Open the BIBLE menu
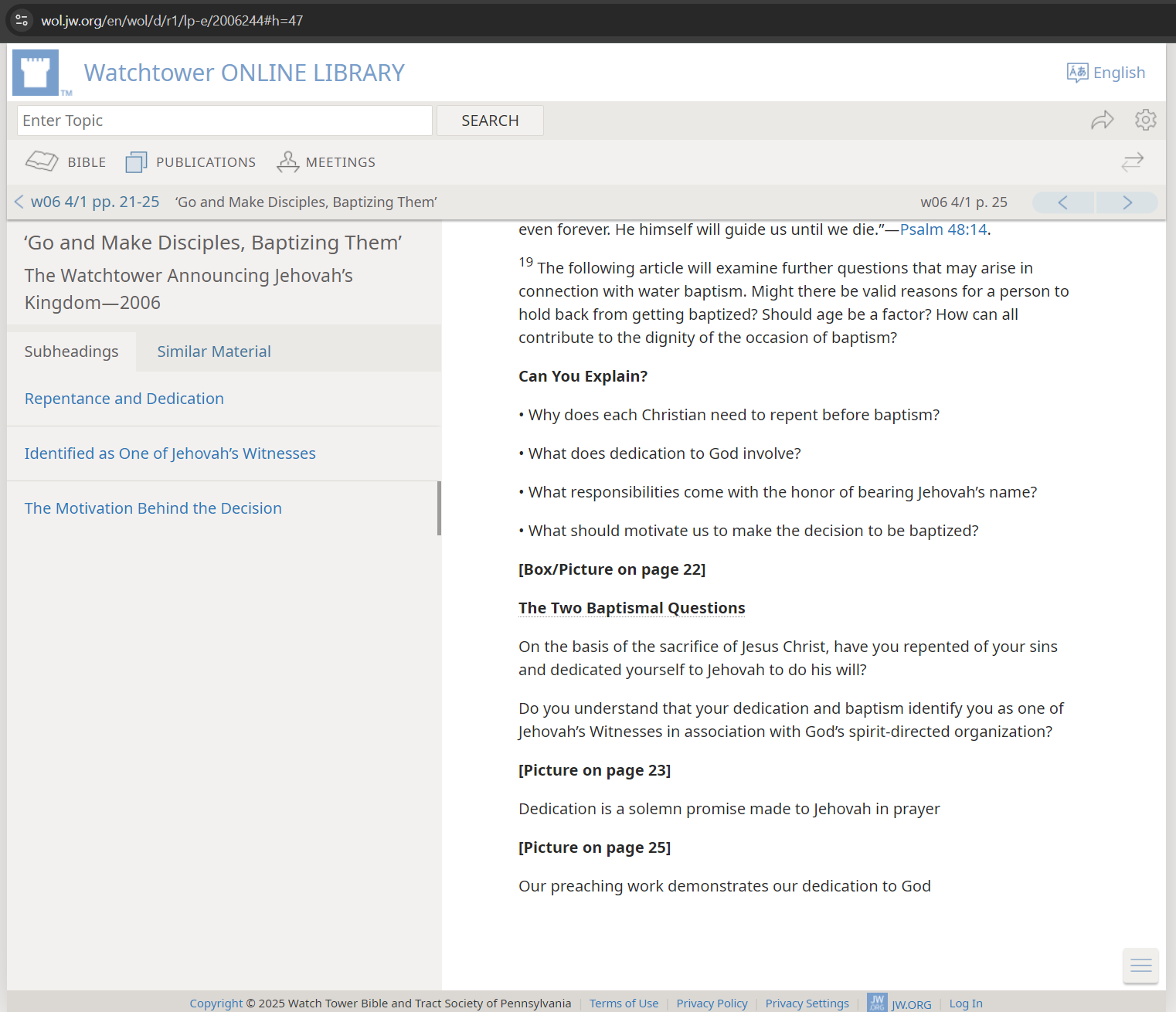 click(66, 162)
